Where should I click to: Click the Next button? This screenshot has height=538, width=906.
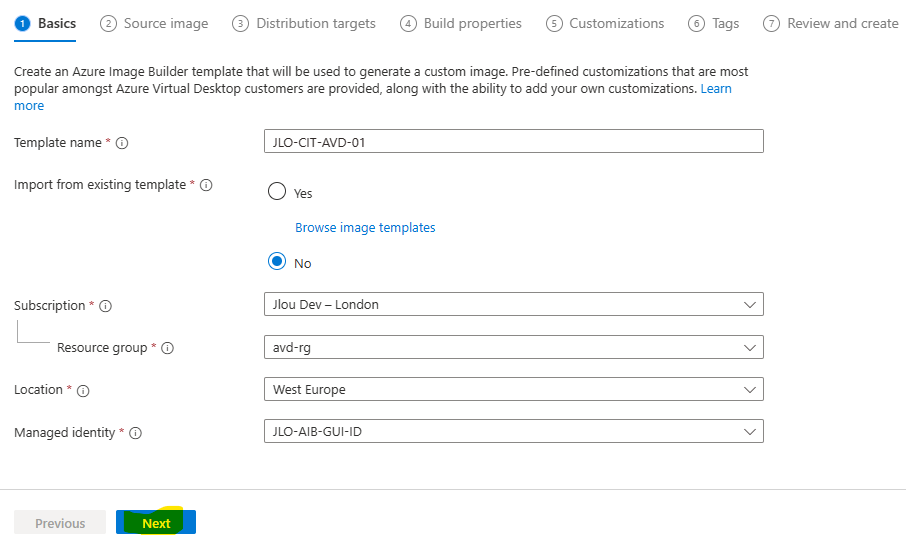[156, 522]
